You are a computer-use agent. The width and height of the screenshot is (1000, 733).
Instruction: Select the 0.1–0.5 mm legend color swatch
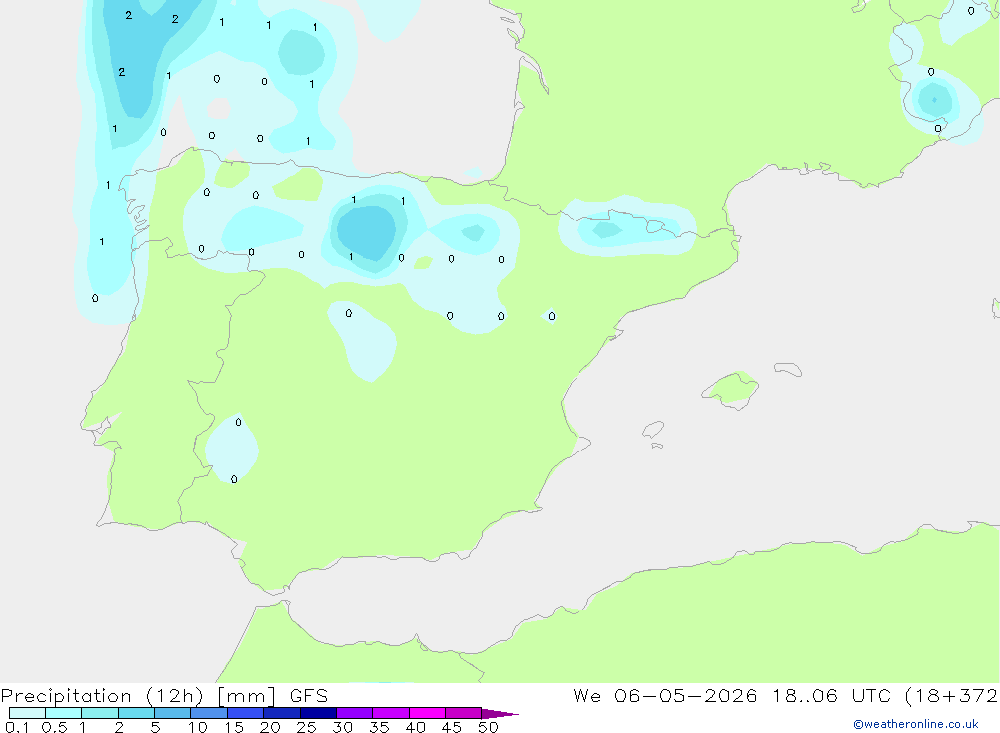(27, 713)
